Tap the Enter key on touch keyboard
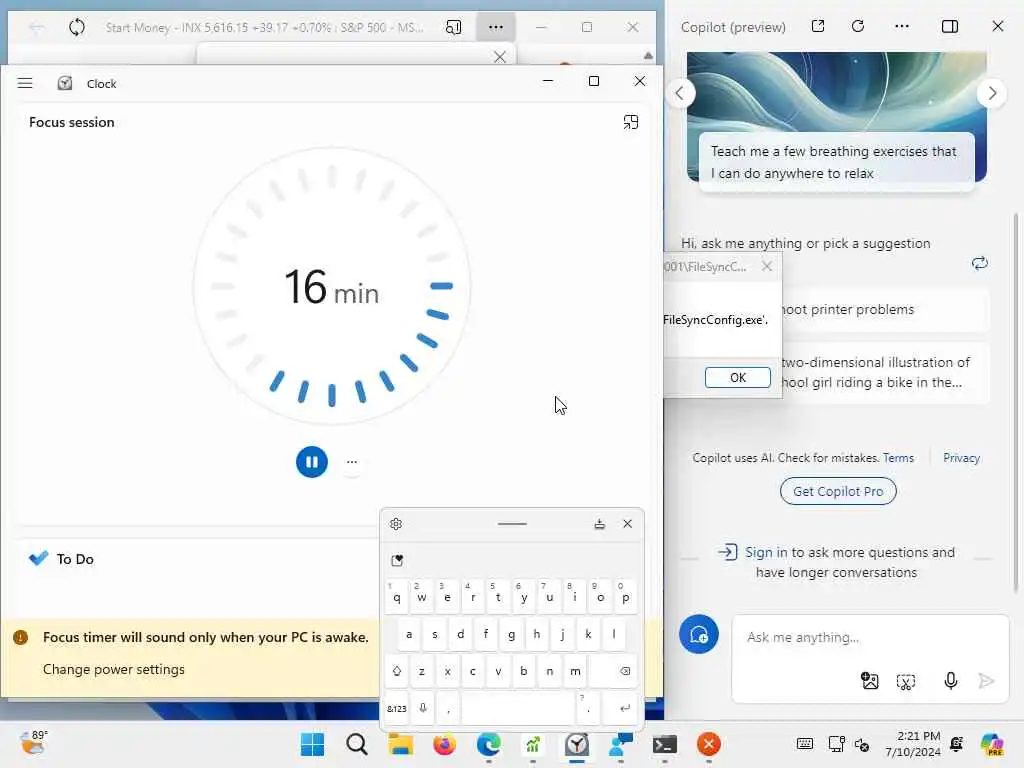1024x768 pixels. [619, 709]
